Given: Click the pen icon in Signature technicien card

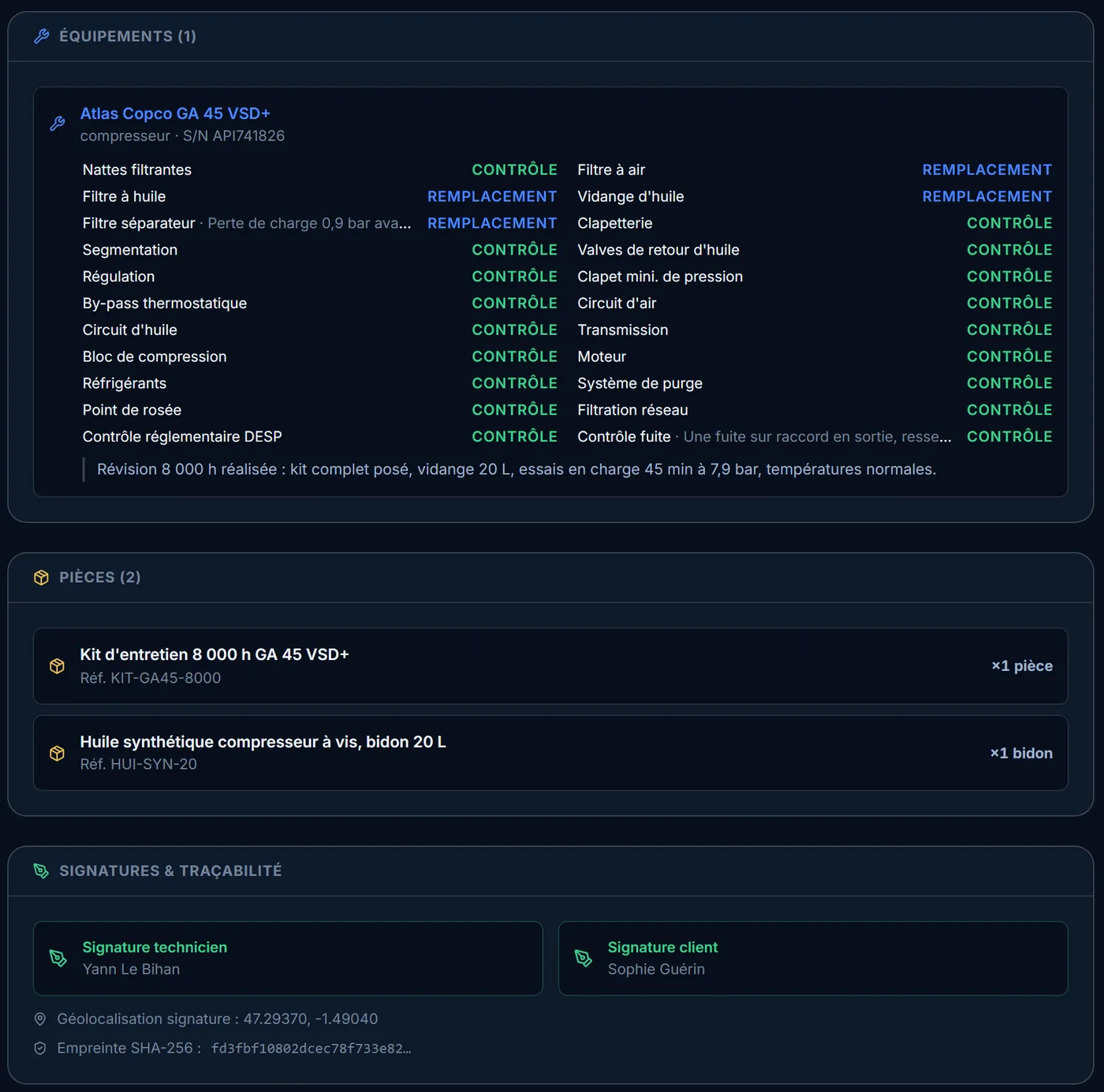Looking at the screenshot, I should coord(58,958).
